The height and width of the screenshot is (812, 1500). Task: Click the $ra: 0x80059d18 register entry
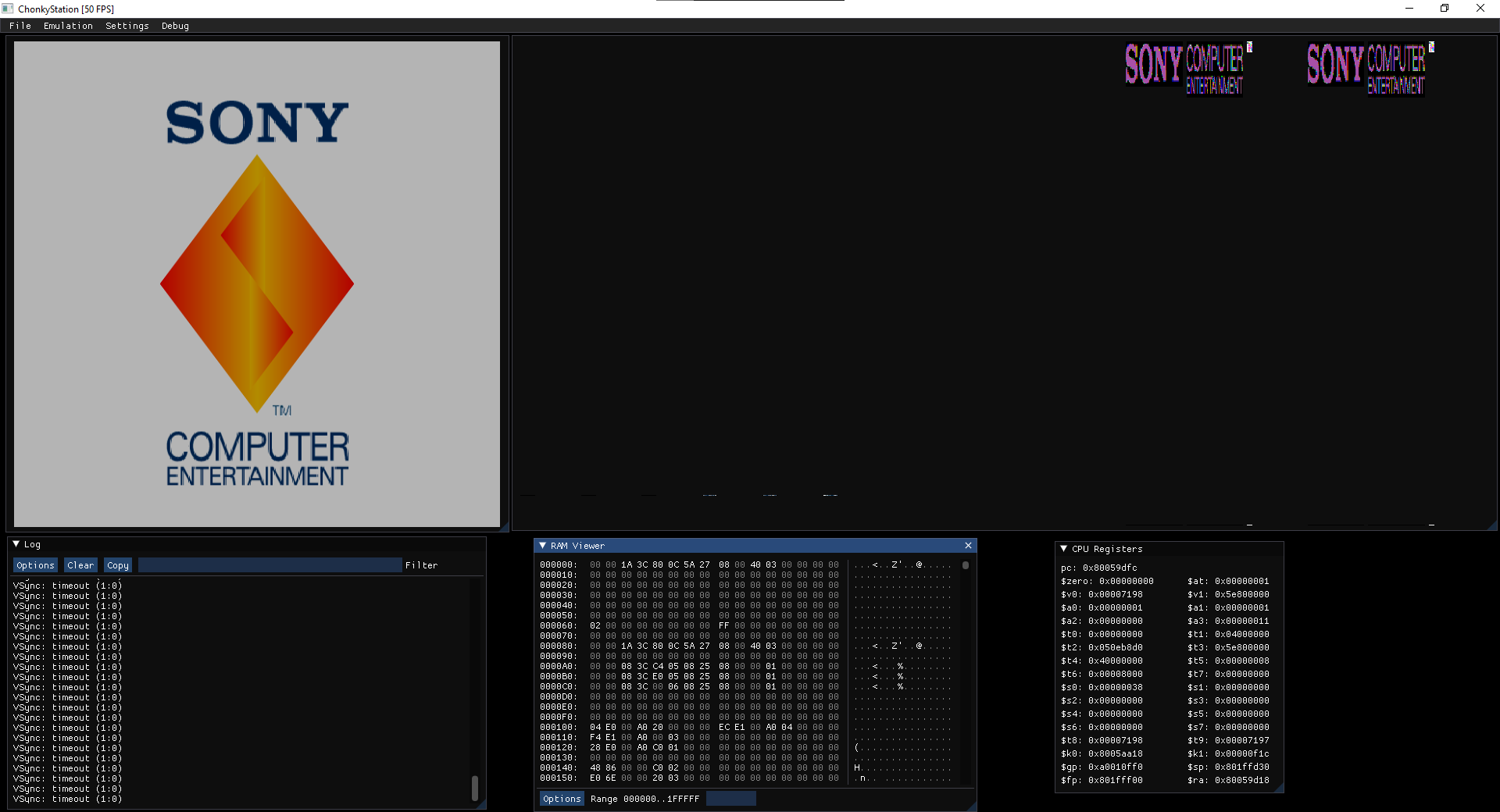point(1228,780)
